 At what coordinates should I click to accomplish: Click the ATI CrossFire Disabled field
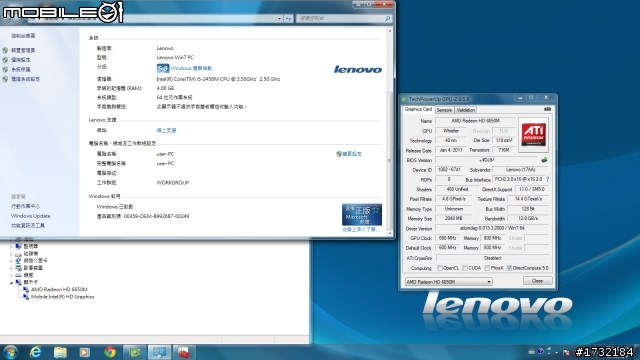coord(492,258)
